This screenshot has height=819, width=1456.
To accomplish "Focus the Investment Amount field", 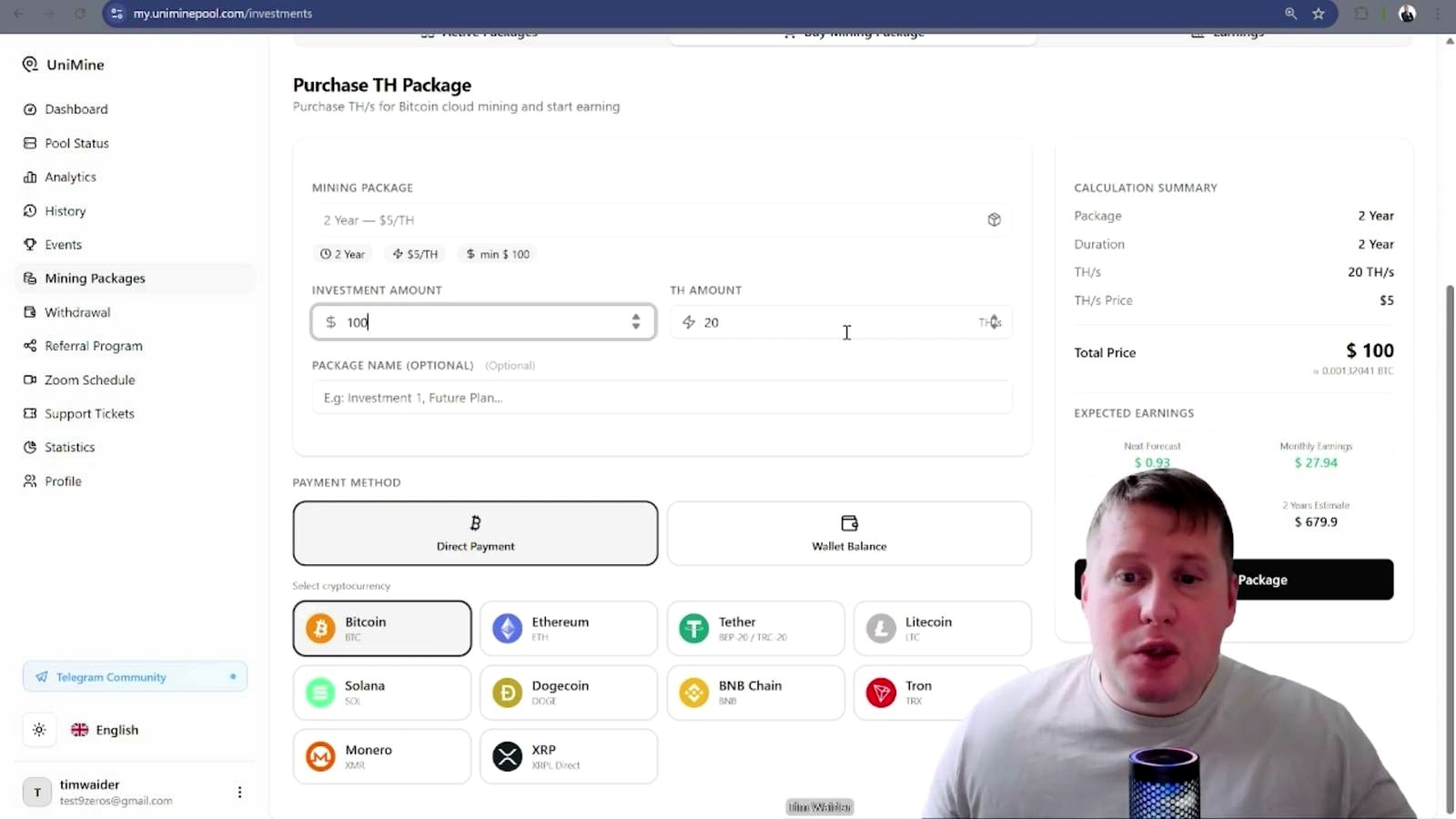I will (x=483, y=322).
